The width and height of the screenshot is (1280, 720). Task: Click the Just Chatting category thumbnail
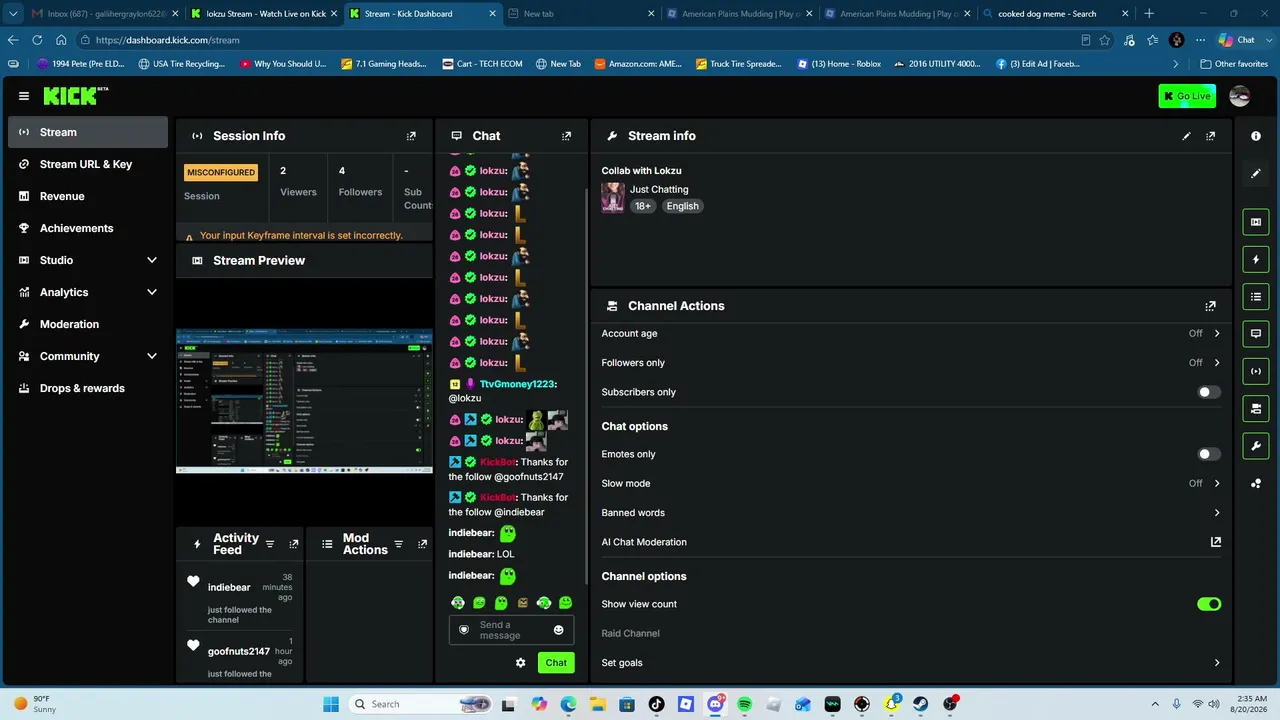(613, 198)
